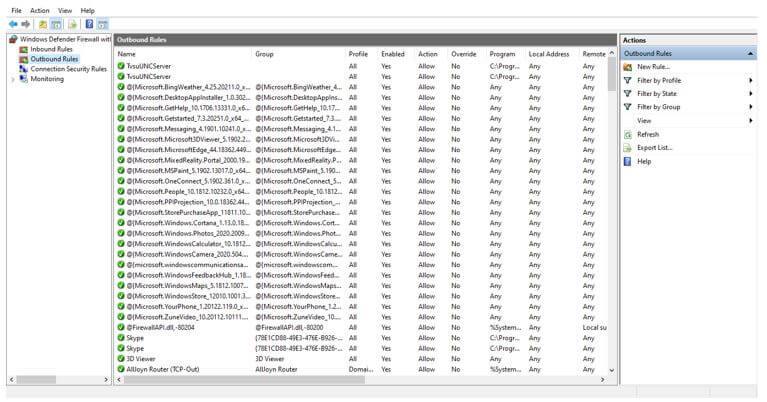Select the Microsoft.GetHelp rule row
The image size is (767, 402).
click(361, 108)
